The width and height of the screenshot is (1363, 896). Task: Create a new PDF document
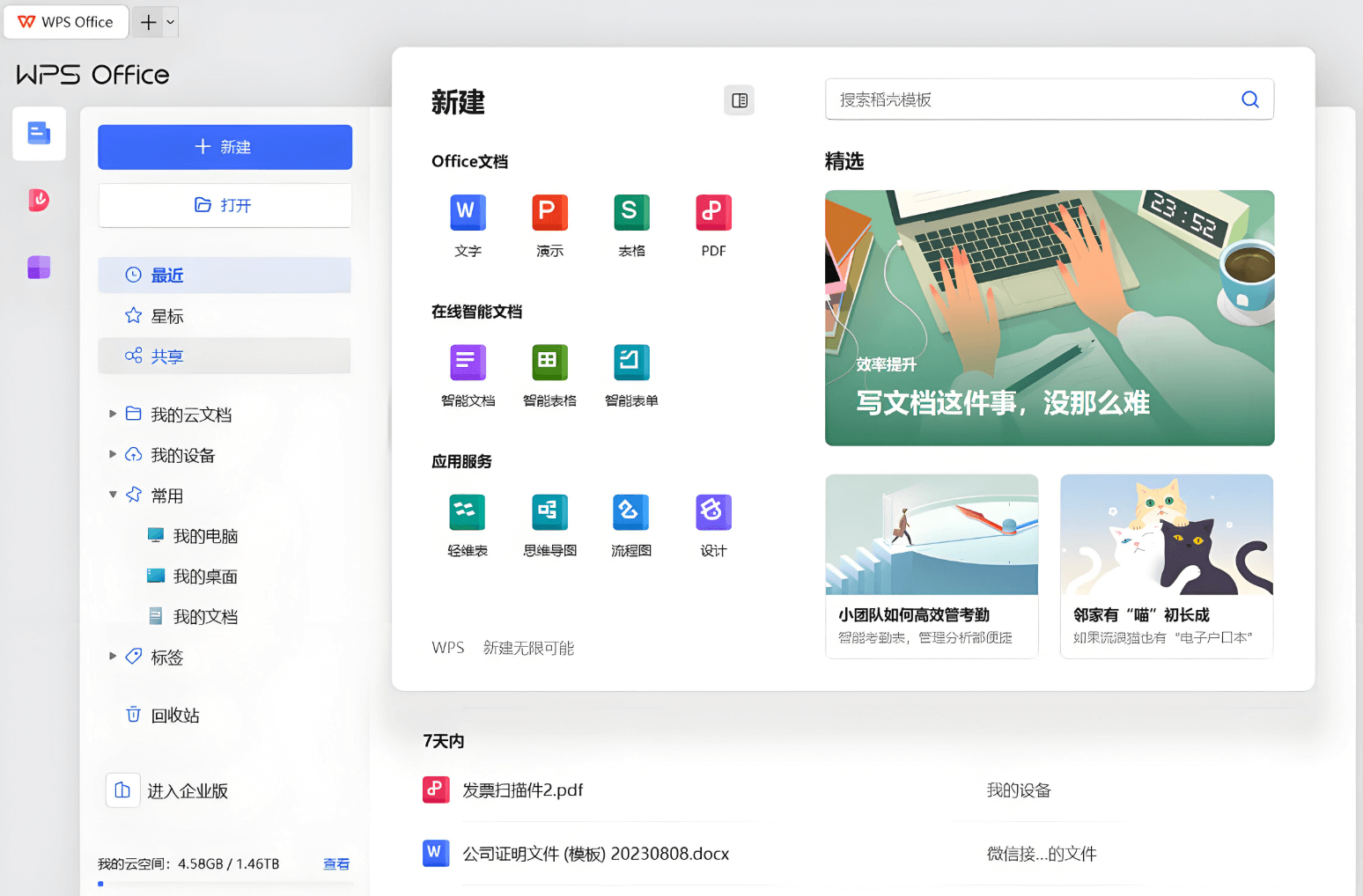pos(712,224)
